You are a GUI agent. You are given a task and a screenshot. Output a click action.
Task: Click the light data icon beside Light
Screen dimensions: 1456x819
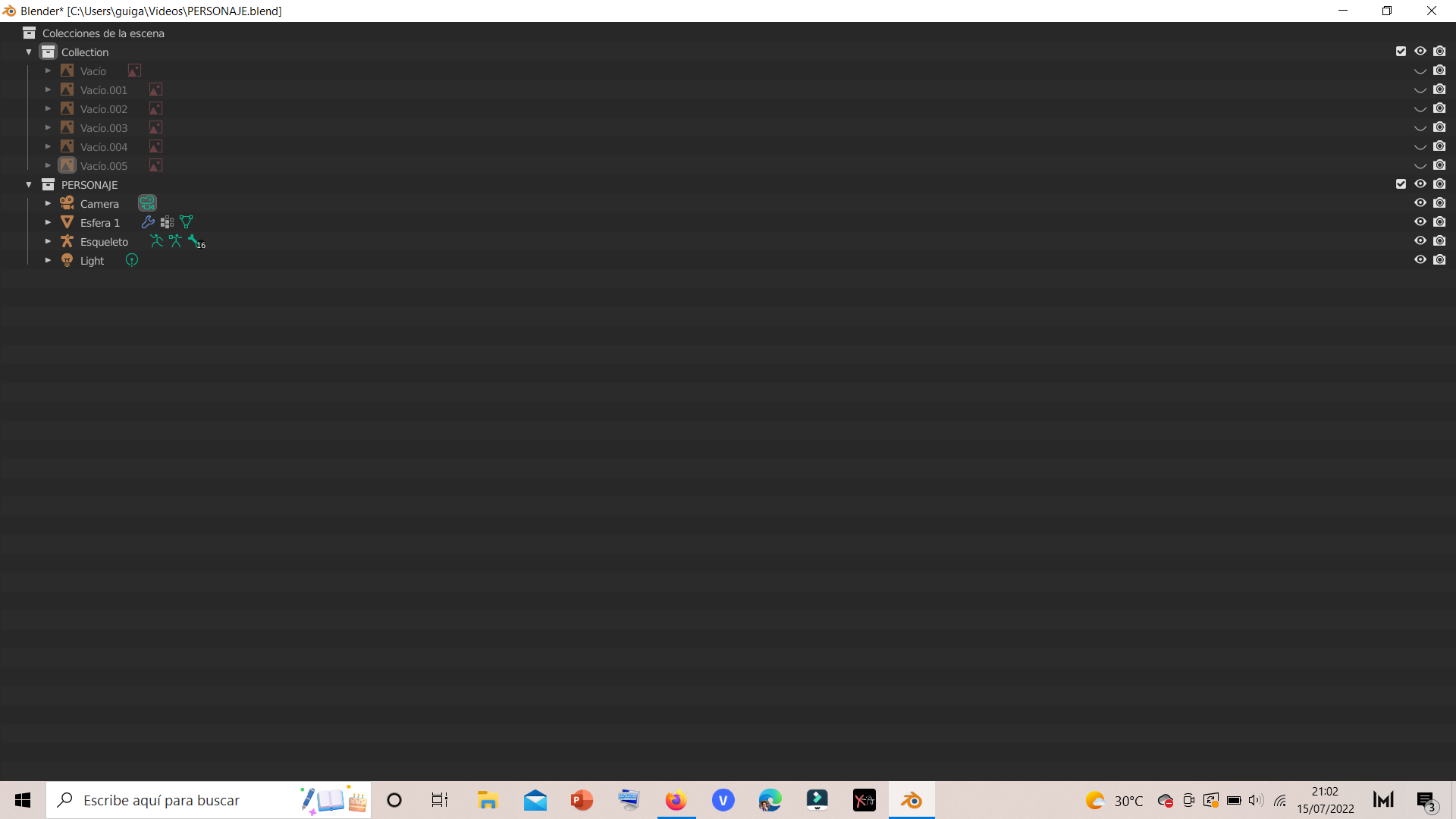pyautogui.click(x=132, y=260)
